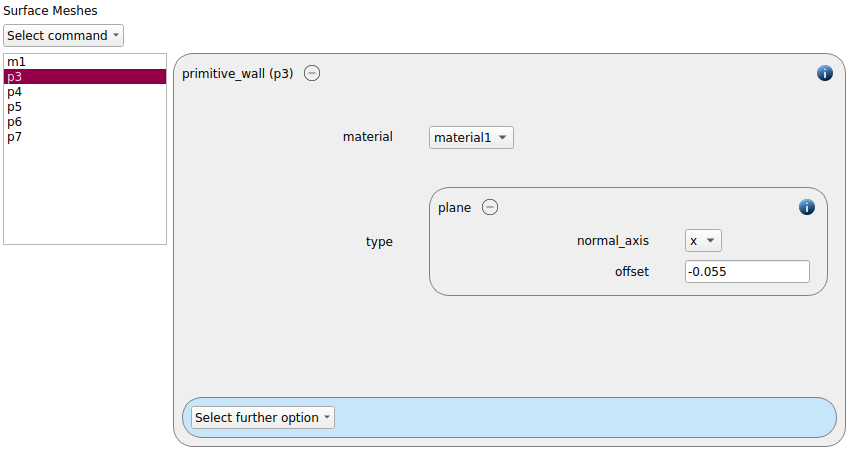
Task: Click empty area of mesh list
Action: [85, 195]
